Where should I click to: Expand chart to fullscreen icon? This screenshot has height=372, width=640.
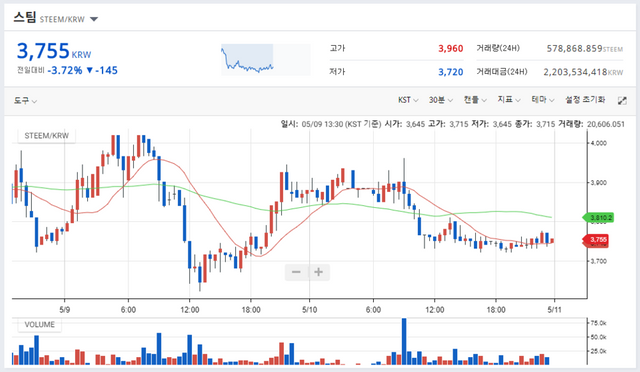click(x=622, y=100)
